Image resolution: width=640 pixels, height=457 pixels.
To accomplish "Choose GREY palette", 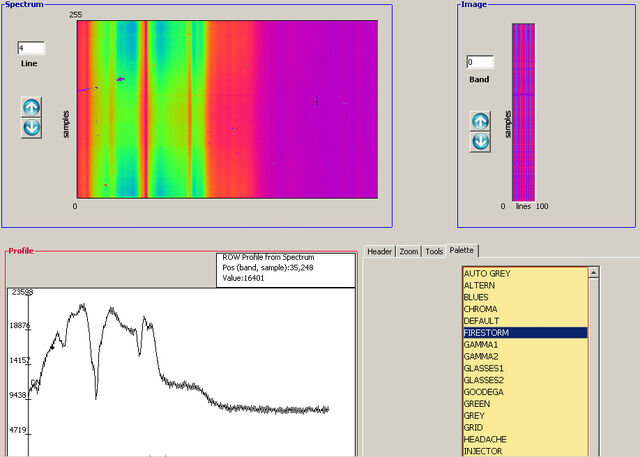I will (525, 415).
